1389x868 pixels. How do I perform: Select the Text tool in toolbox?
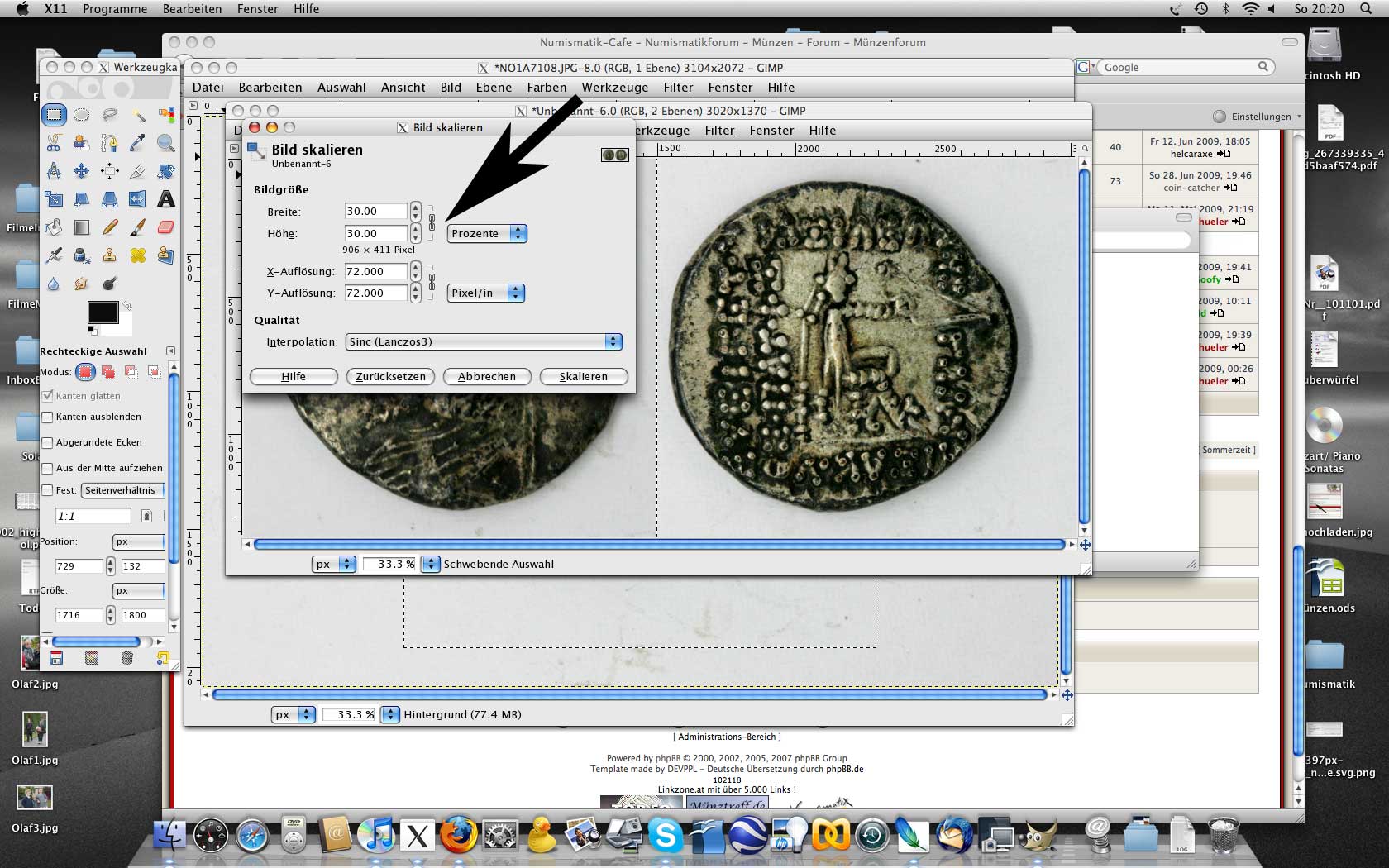tap(166, 199)
